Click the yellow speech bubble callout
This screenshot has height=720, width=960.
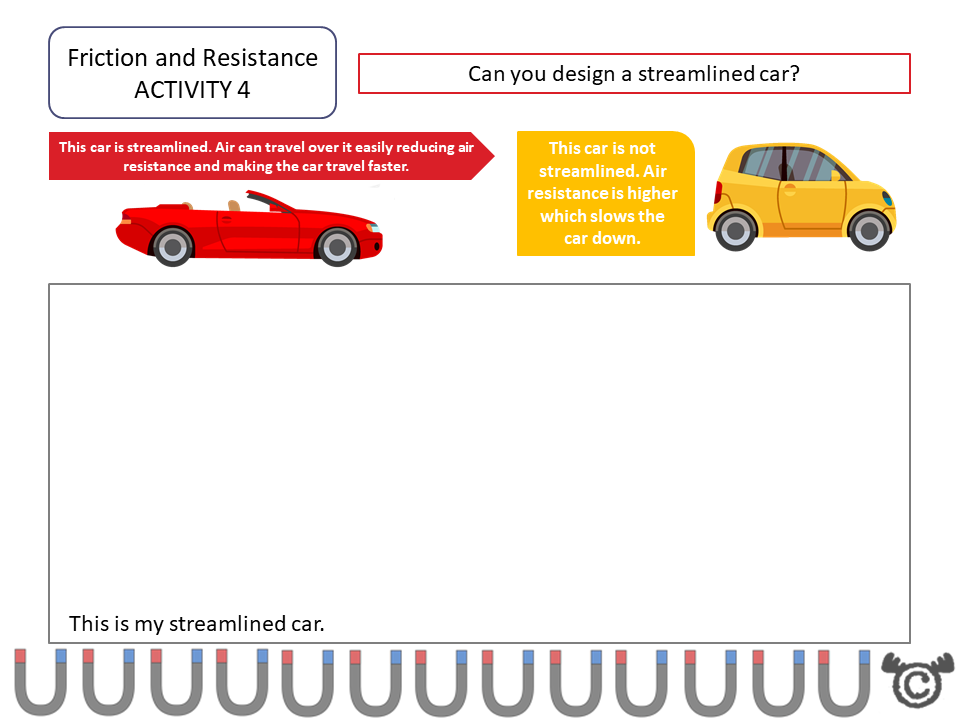pyautogui.click(x=605, y=193)
